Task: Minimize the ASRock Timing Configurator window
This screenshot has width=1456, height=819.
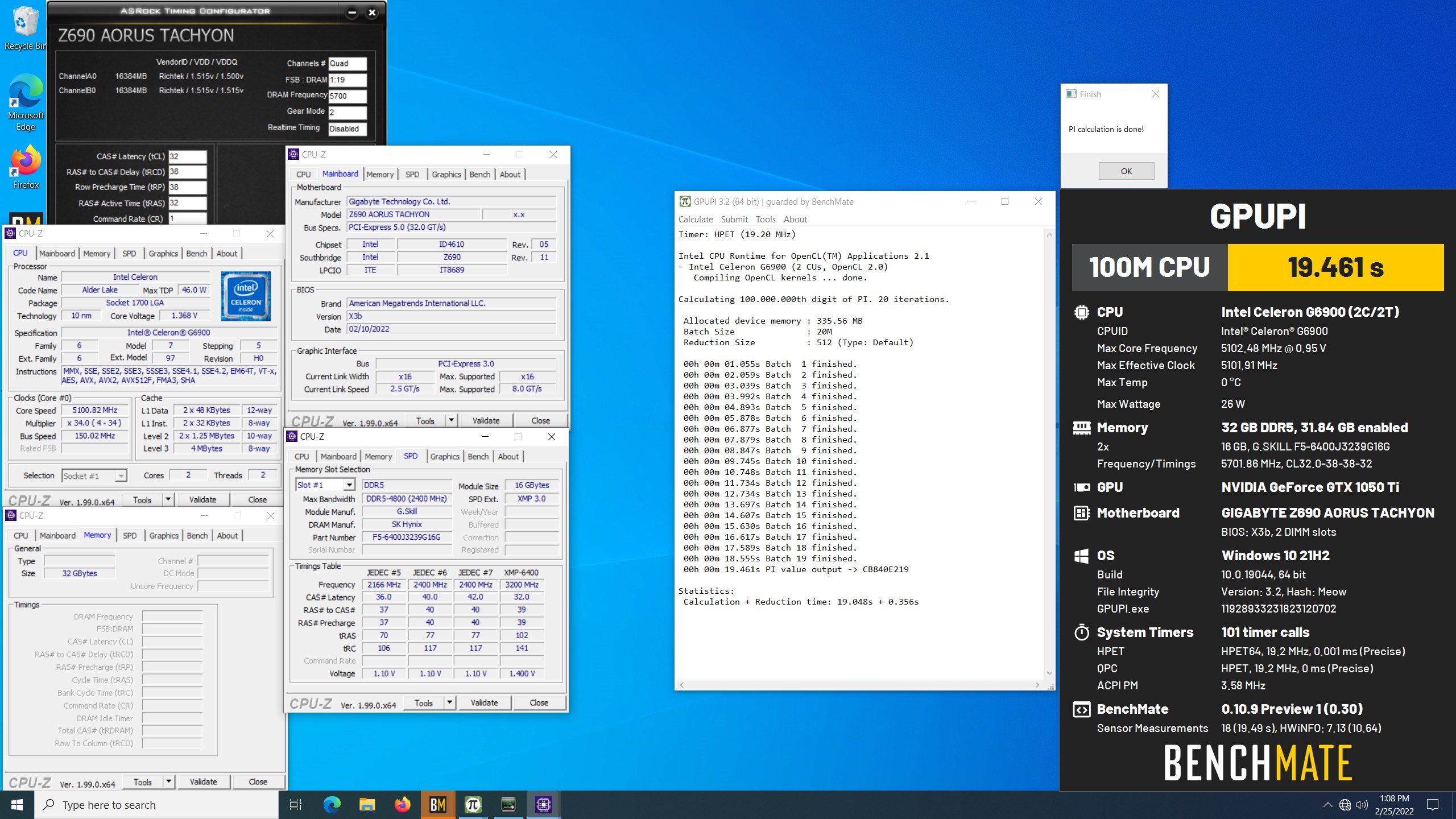Action: 352,13
